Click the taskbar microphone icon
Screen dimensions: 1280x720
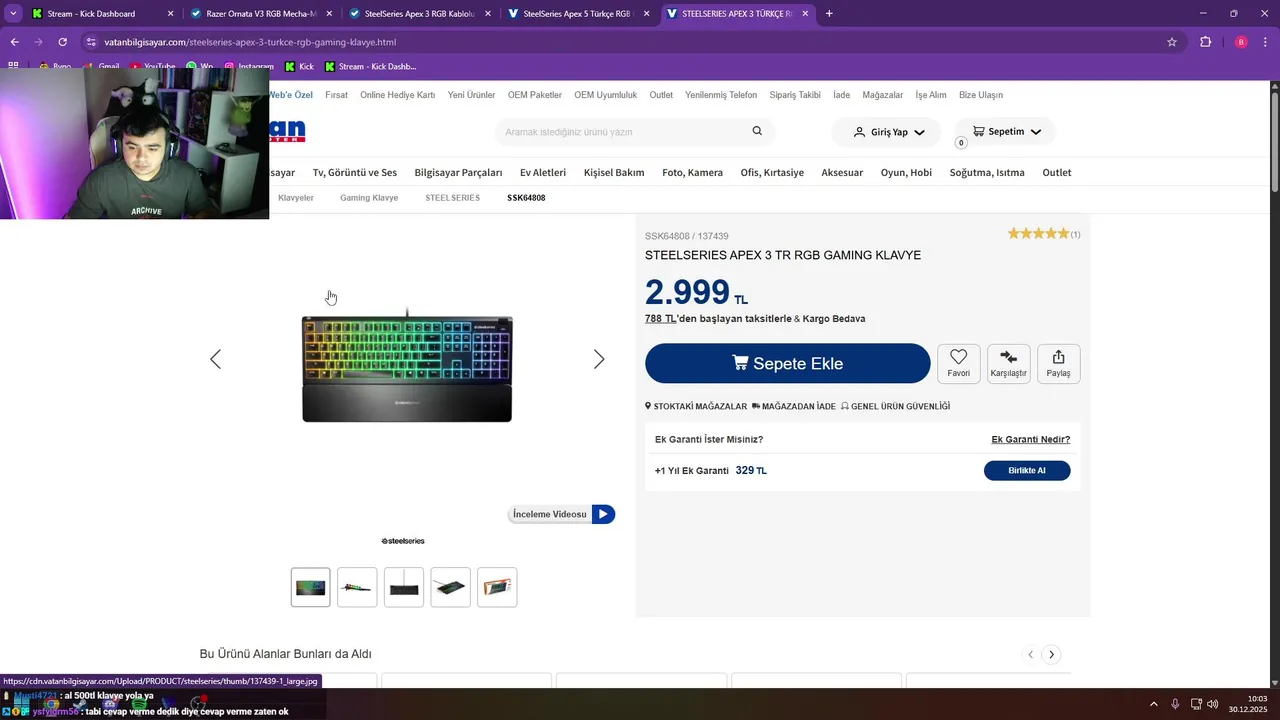(1175, 704)
